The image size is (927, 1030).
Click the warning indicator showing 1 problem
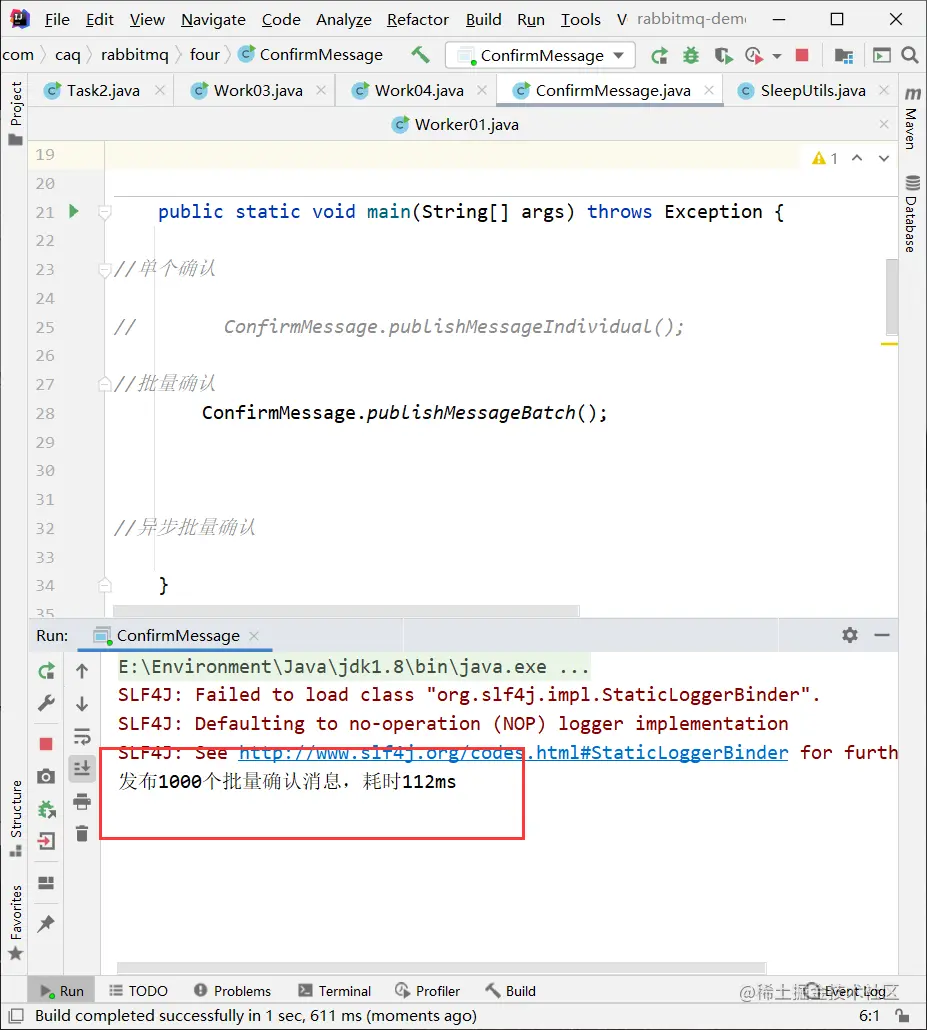click(x=825, y=158)
